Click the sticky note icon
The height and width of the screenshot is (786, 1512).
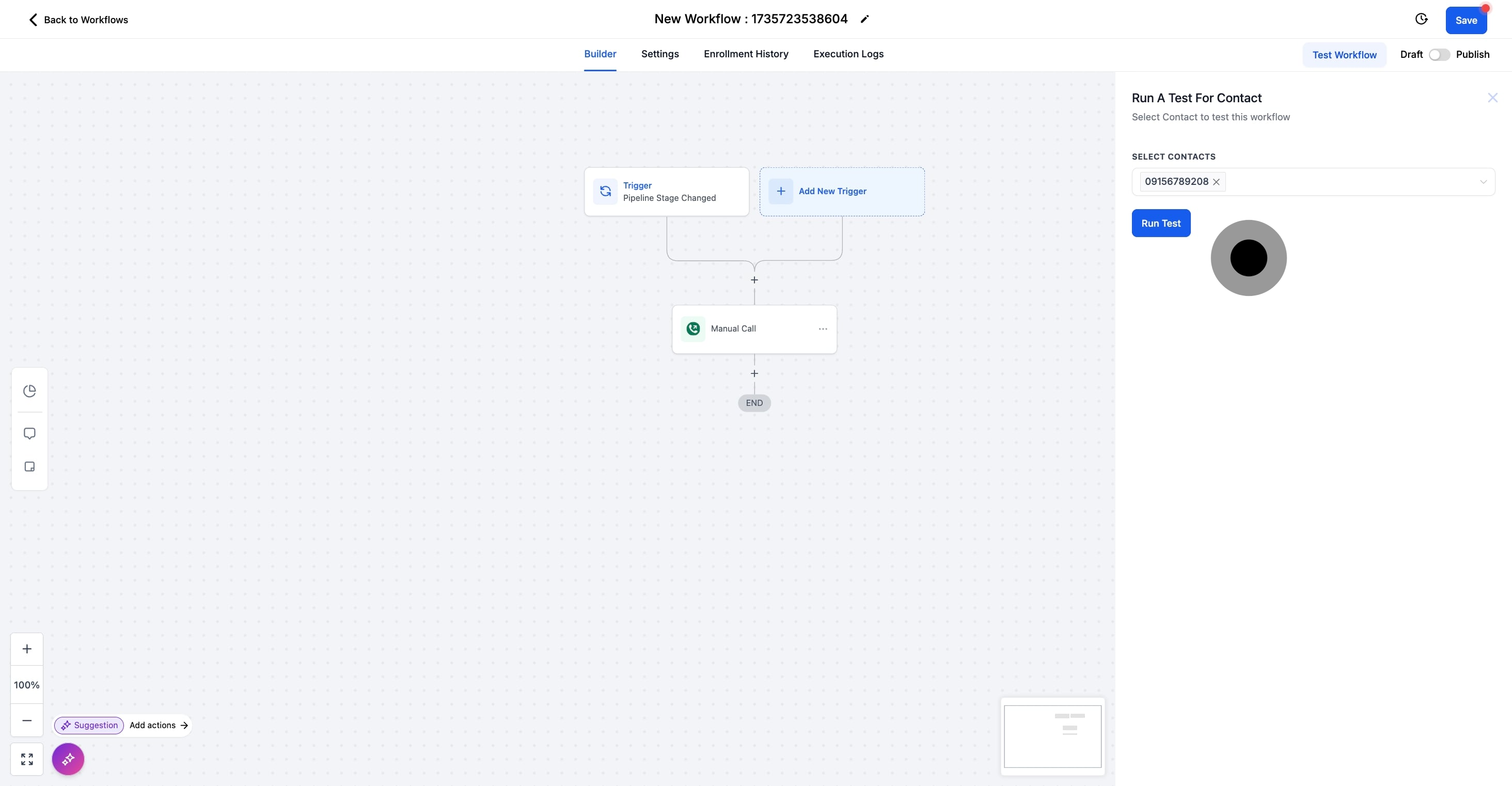coord(29,467)
